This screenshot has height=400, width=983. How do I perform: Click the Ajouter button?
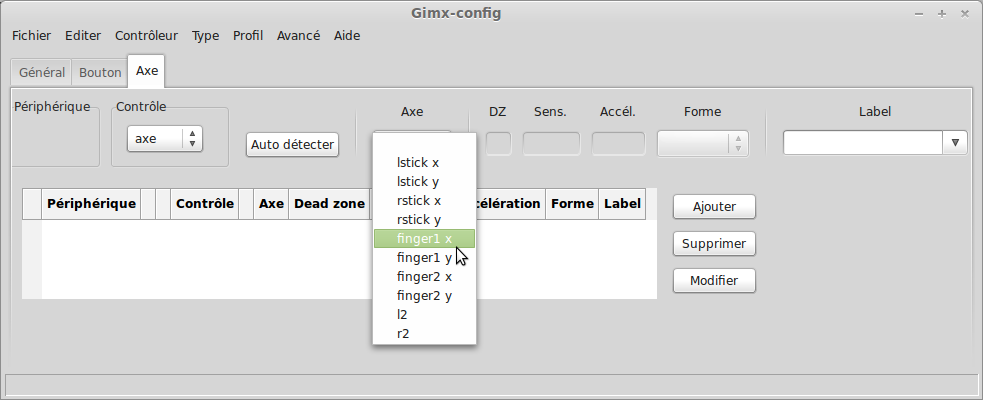714,206
